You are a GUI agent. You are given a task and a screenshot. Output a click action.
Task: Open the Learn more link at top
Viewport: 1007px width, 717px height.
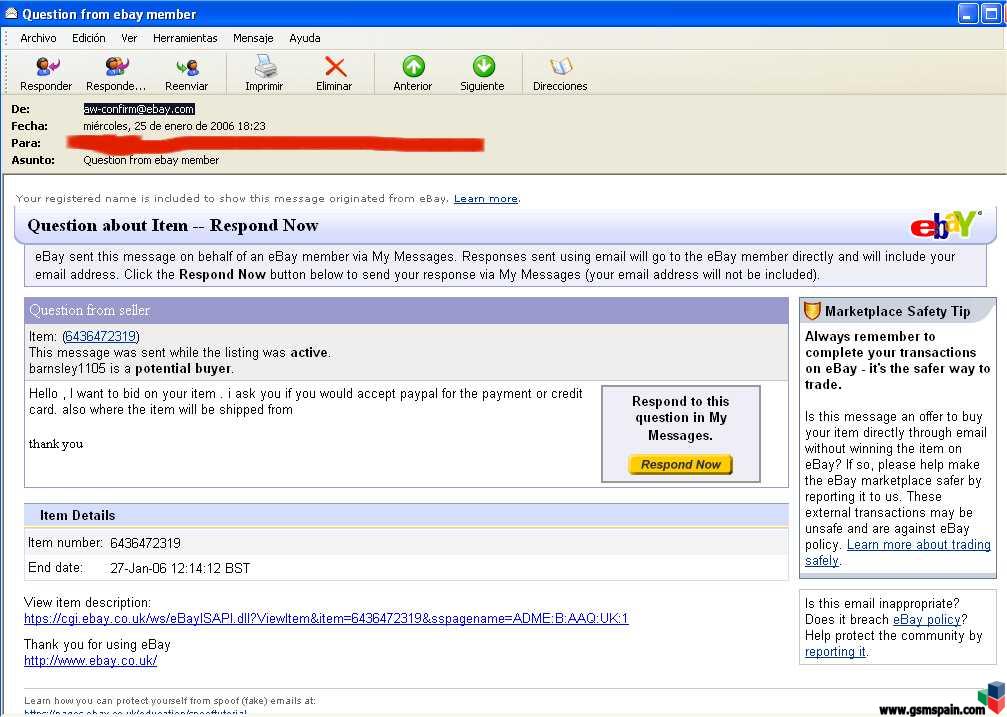[x=486, y=199]
